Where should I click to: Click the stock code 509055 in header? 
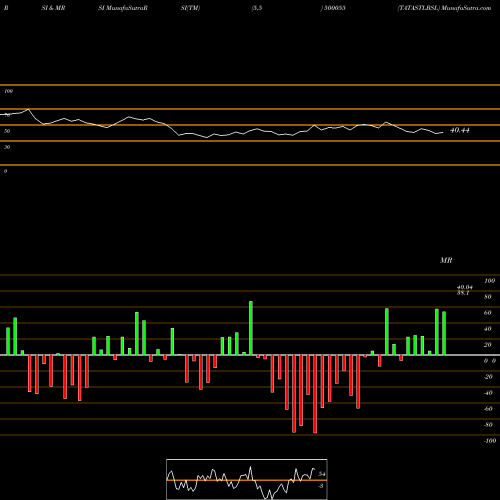coord(334,8)
